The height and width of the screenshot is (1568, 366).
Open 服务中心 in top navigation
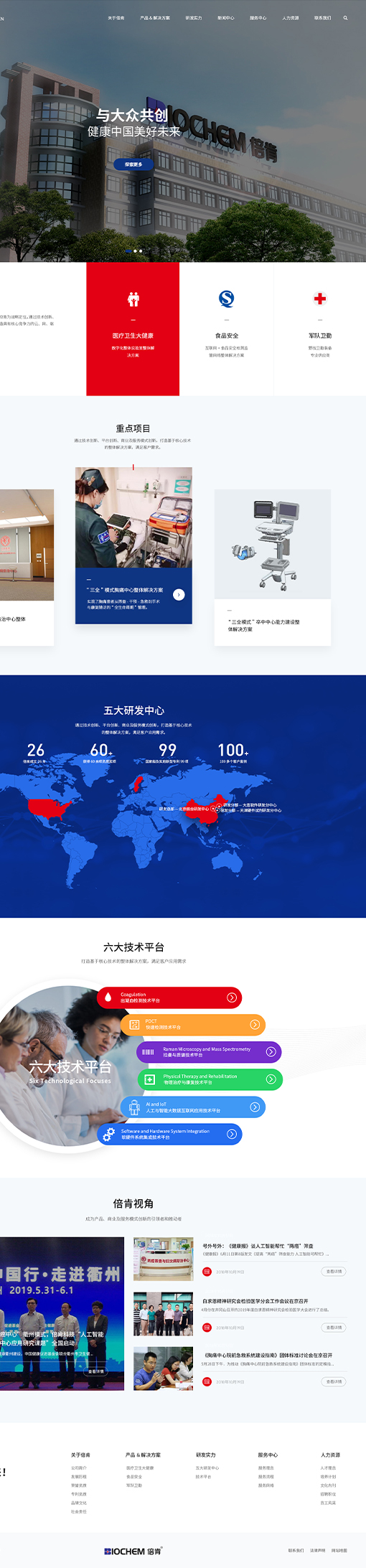258,18
